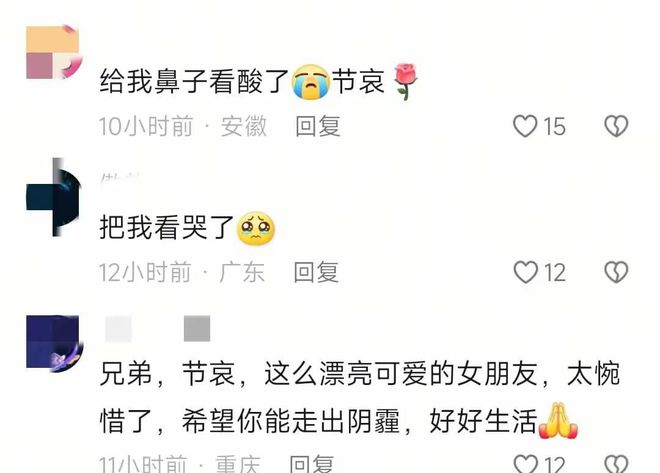Reply to the 10小时前 Anhui comment

(x=318, y=126)
